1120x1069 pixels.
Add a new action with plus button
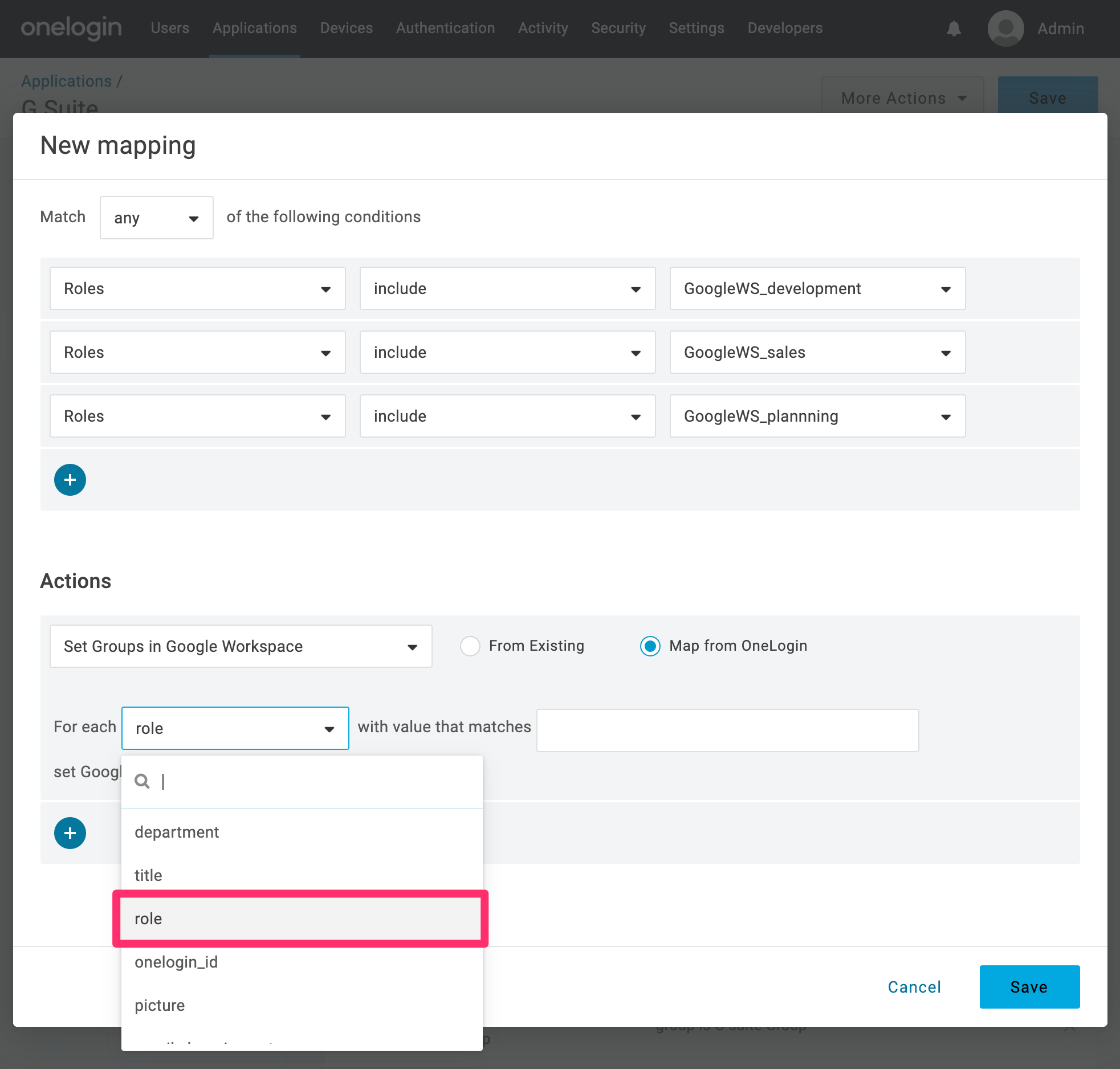pyautogui.click(x=70, y=833)
